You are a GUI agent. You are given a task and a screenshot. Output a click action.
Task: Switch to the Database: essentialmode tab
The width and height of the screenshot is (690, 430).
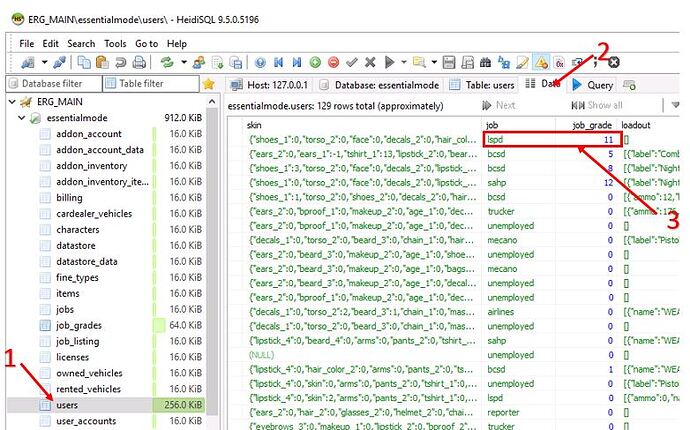(x=379, y=85)
